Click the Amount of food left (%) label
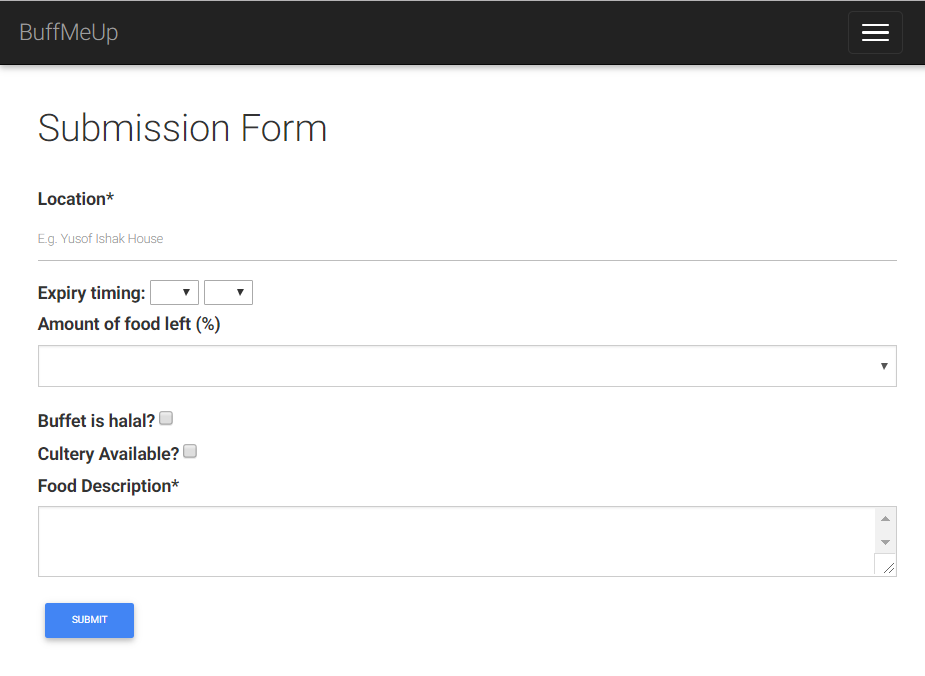The height and width of the screenshot is (676, 925). tap(129, 324)
